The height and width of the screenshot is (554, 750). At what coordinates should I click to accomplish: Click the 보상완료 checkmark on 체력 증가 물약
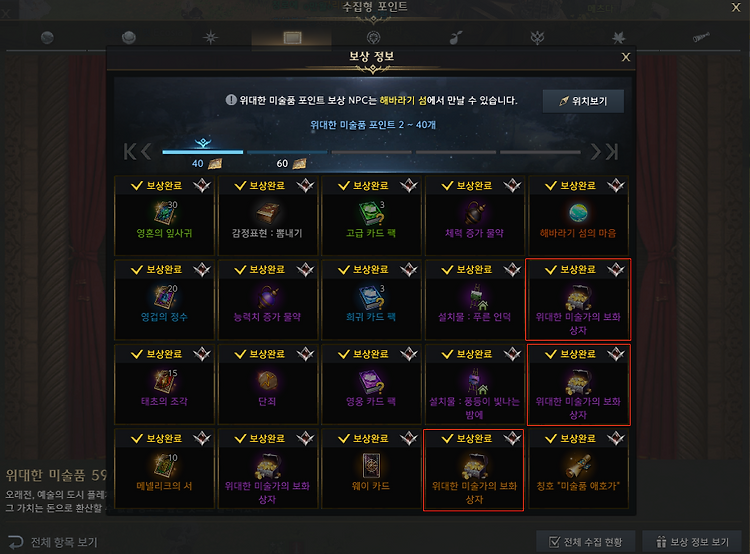[447, 186]
